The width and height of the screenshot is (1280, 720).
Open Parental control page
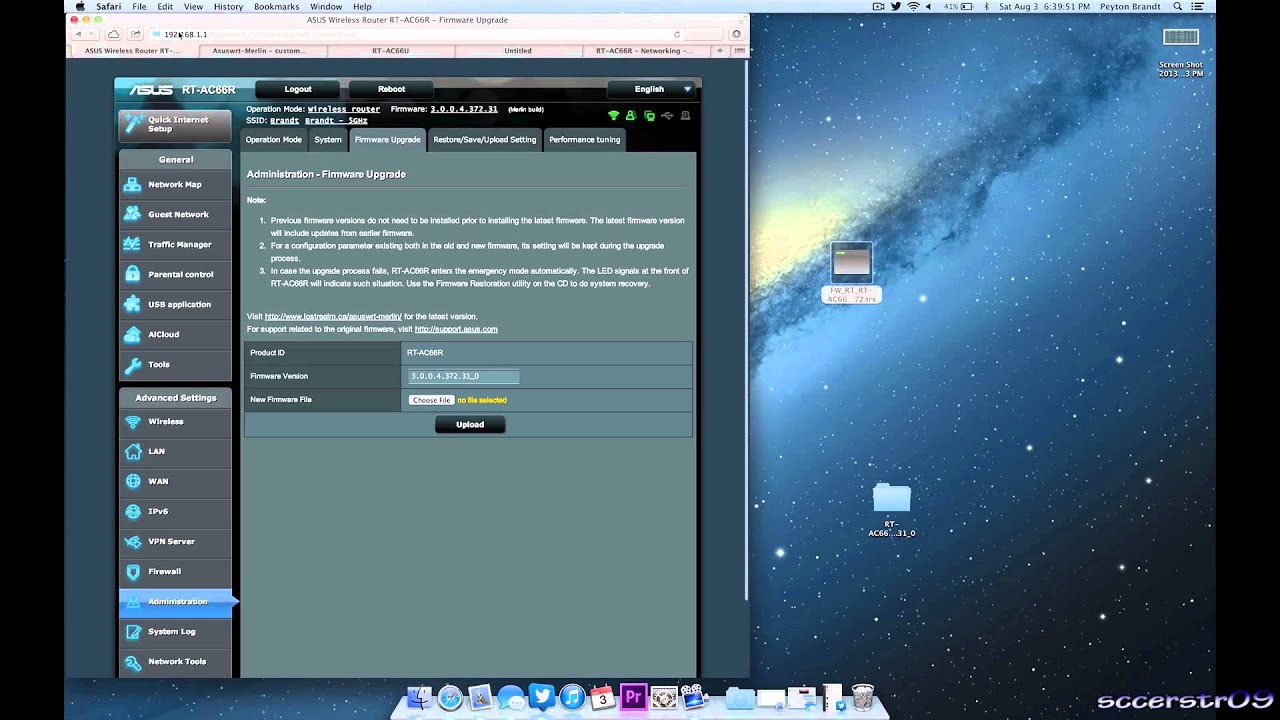pos(175,274)
